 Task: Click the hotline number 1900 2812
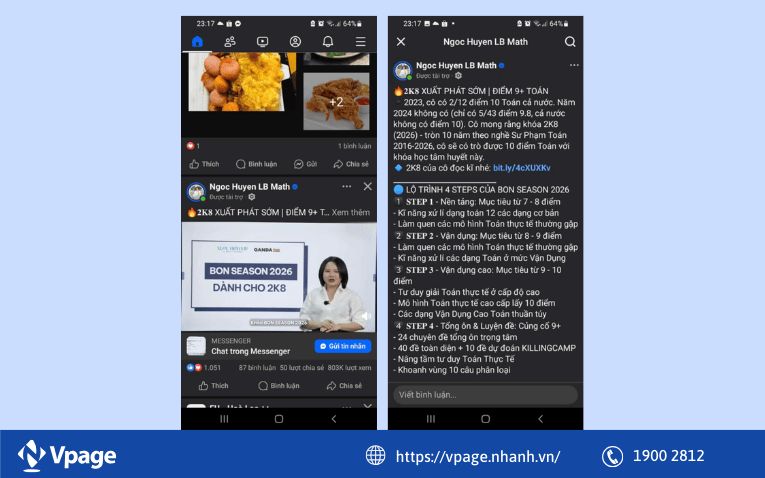(668, 456)
